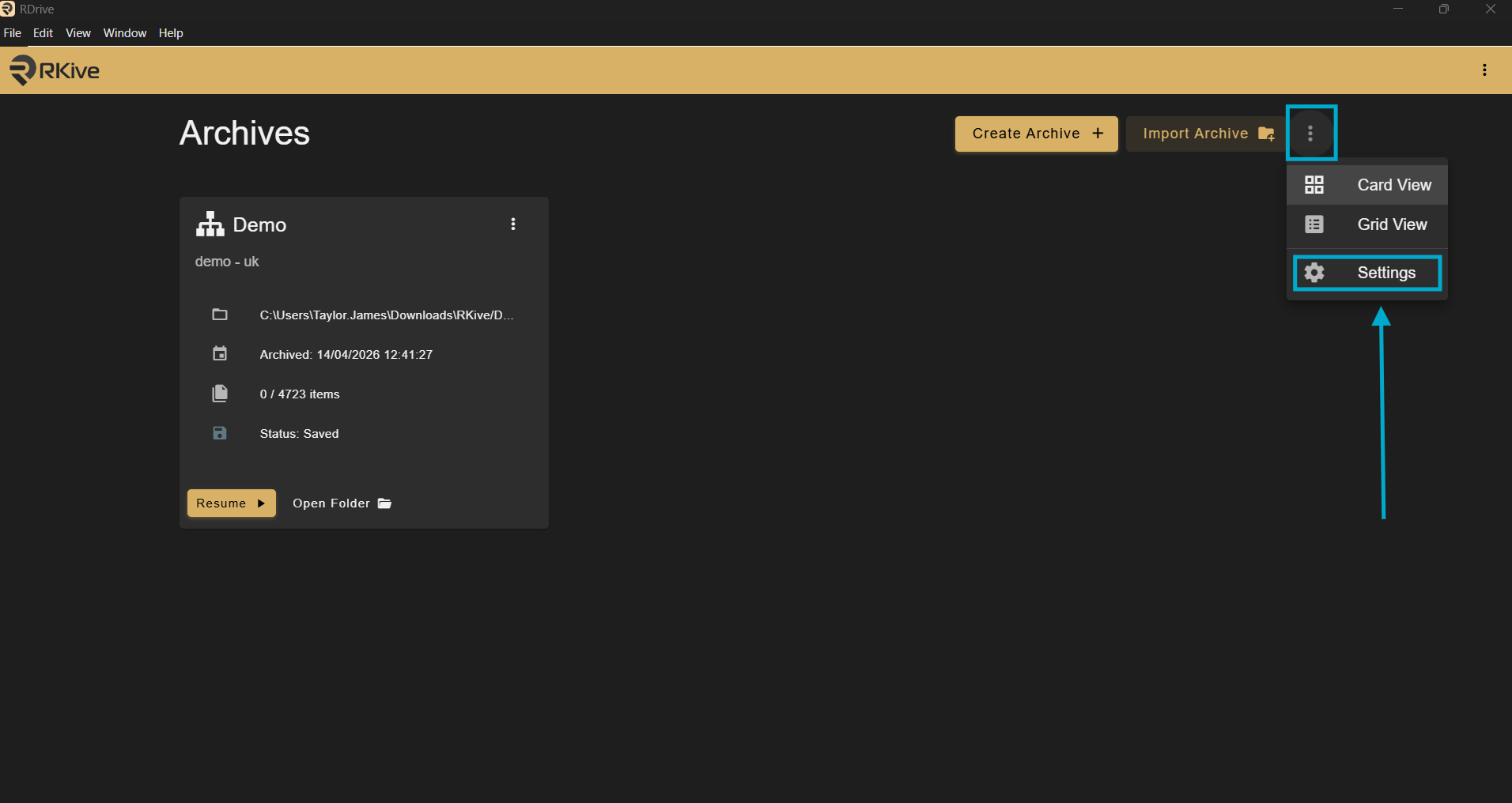Click the 'Status: Saved' text

coord(299,433)
